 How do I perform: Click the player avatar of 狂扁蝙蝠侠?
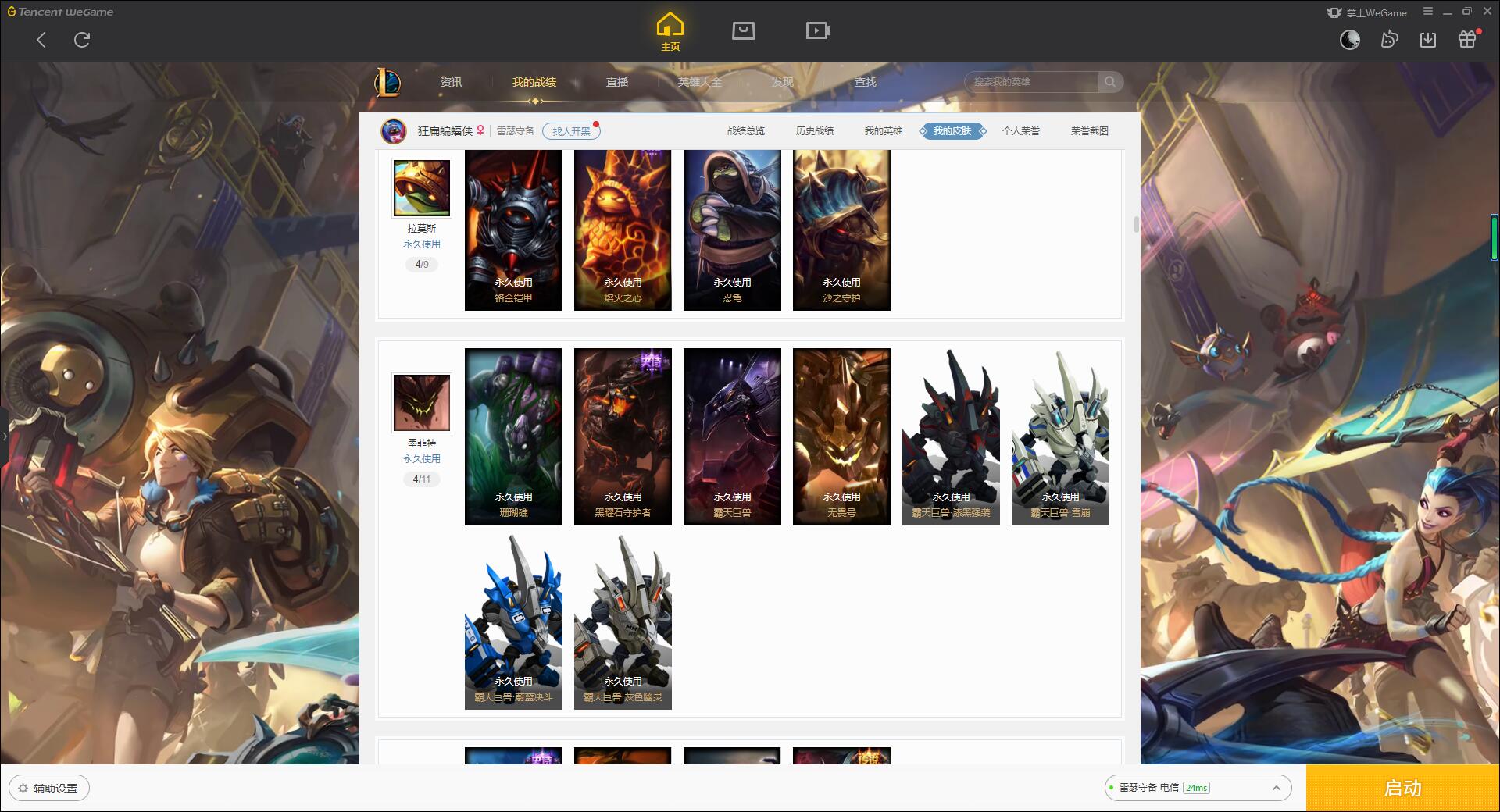394,131
